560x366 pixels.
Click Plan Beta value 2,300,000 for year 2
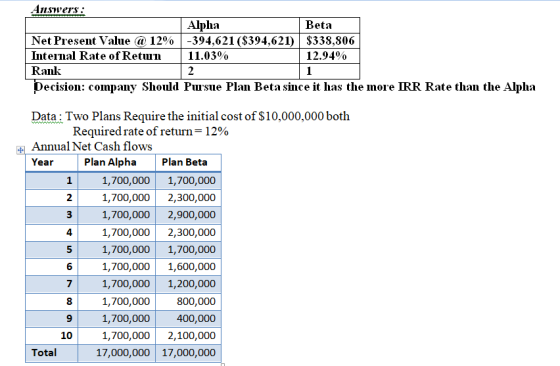pyautogui.click(x=188, y=197)
